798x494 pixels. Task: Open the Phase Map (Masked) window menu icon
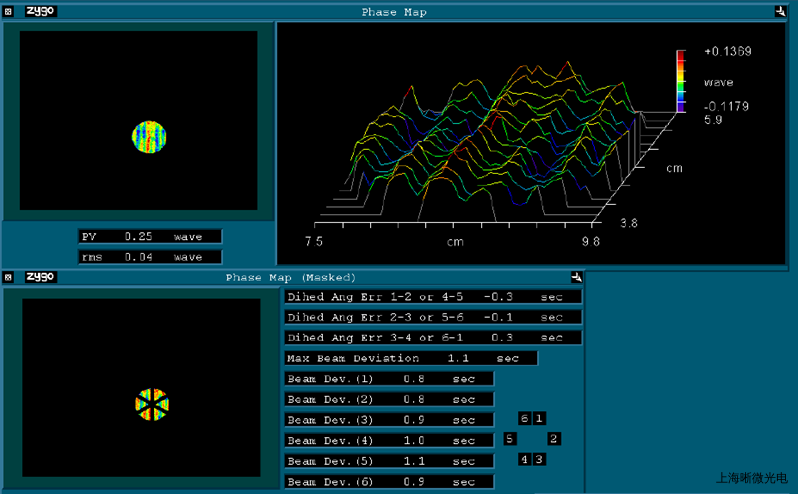pos(8,277)
